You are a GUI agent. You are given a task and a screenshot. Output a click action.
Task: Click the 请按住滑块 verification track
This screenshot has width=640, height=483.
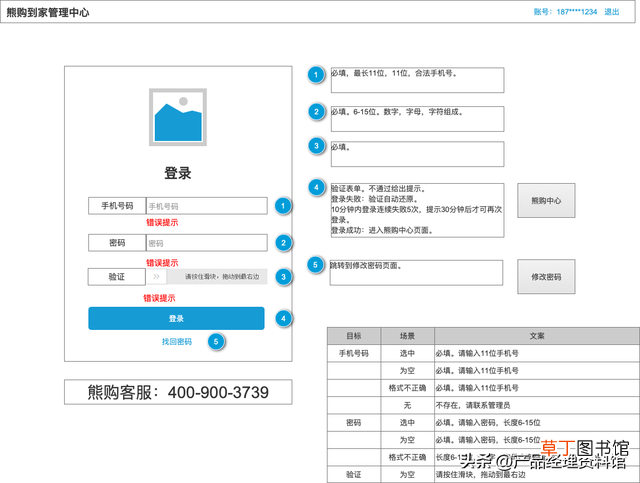point(217,276)
